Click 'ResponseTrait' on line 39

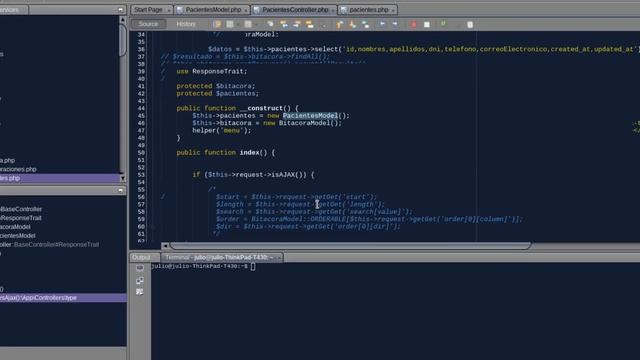[218, 71]
